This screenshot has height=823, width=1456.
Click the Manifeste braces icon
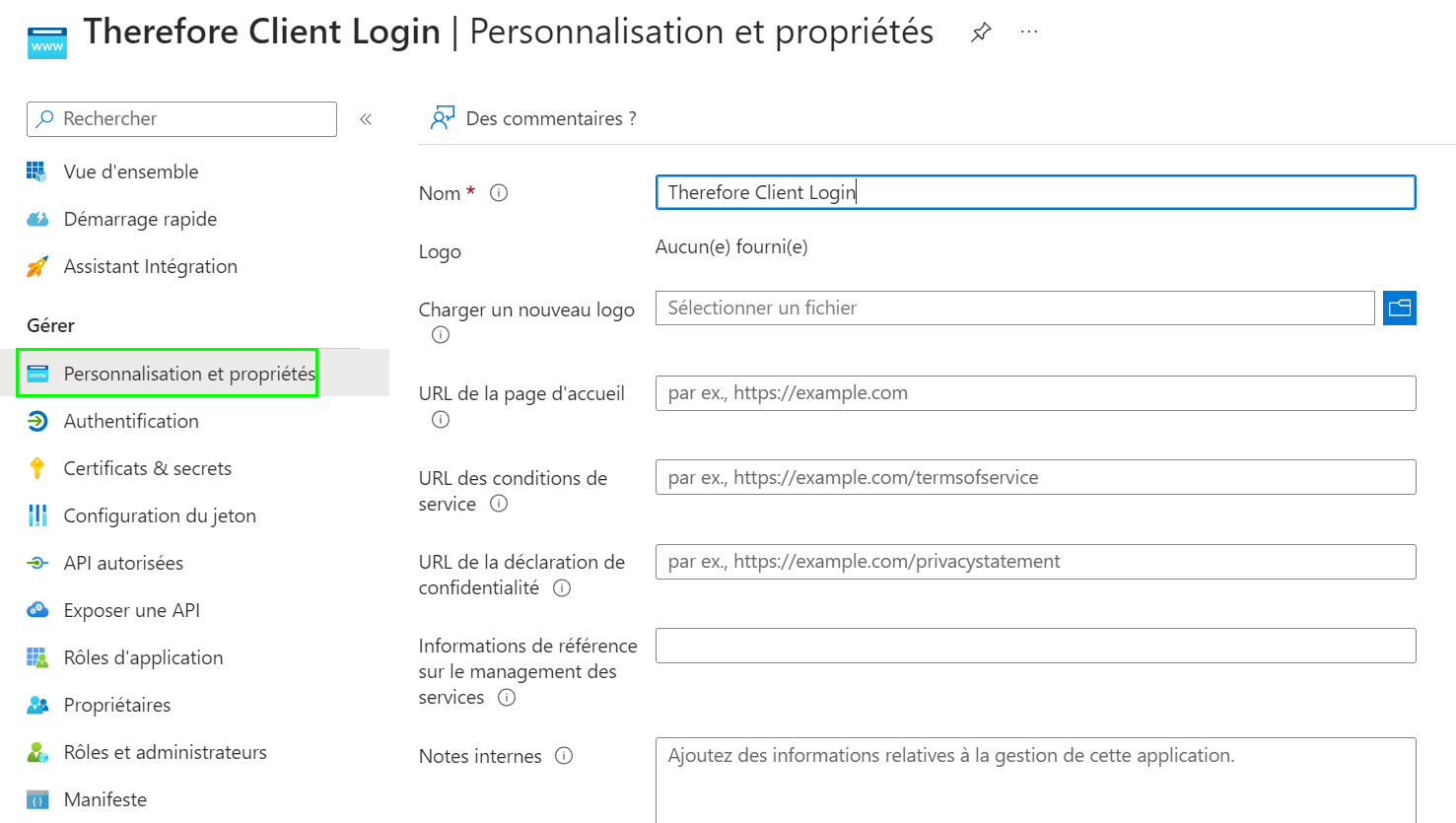click(36, 799)
